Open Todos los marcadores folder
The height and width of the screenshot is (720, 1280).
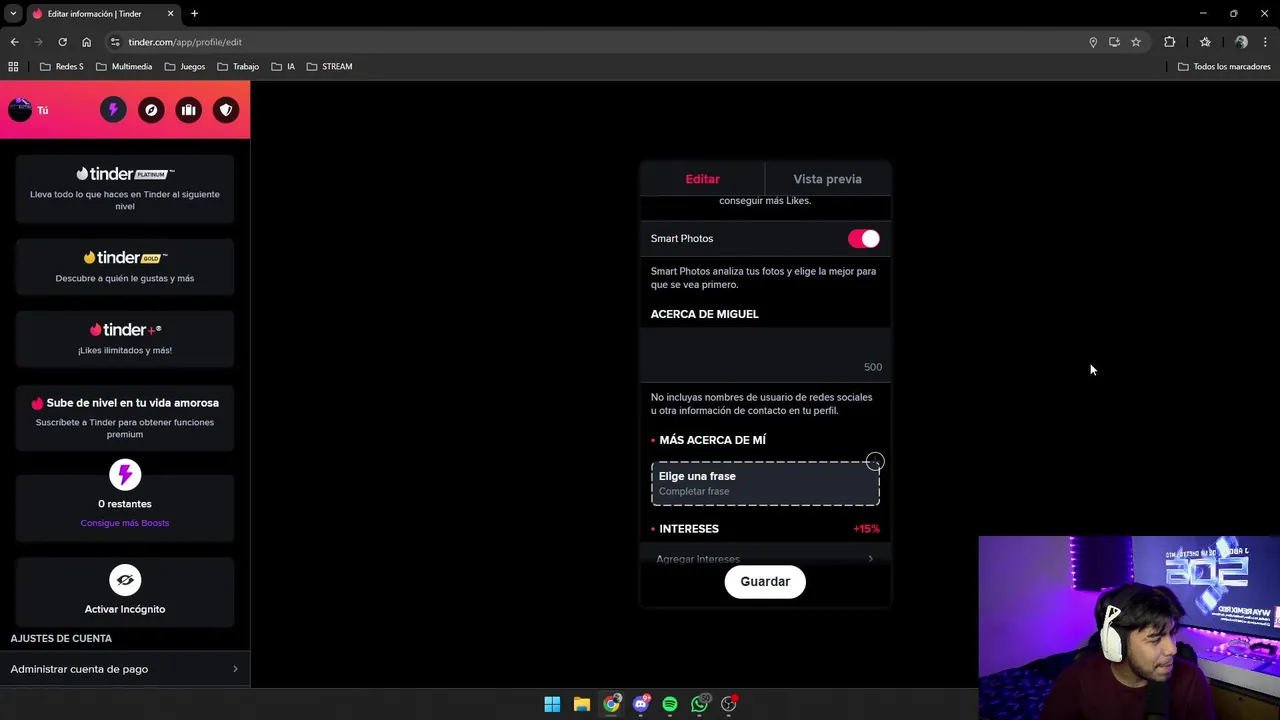pos(1224,67)
